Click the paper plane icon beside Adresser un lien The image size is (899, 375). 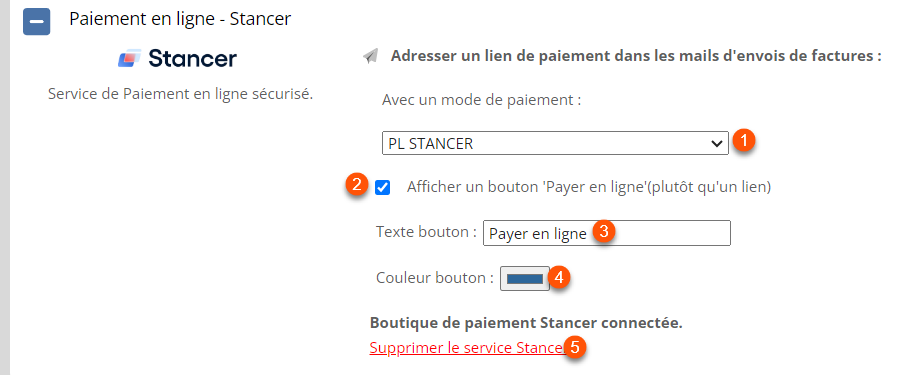(371, 56)
